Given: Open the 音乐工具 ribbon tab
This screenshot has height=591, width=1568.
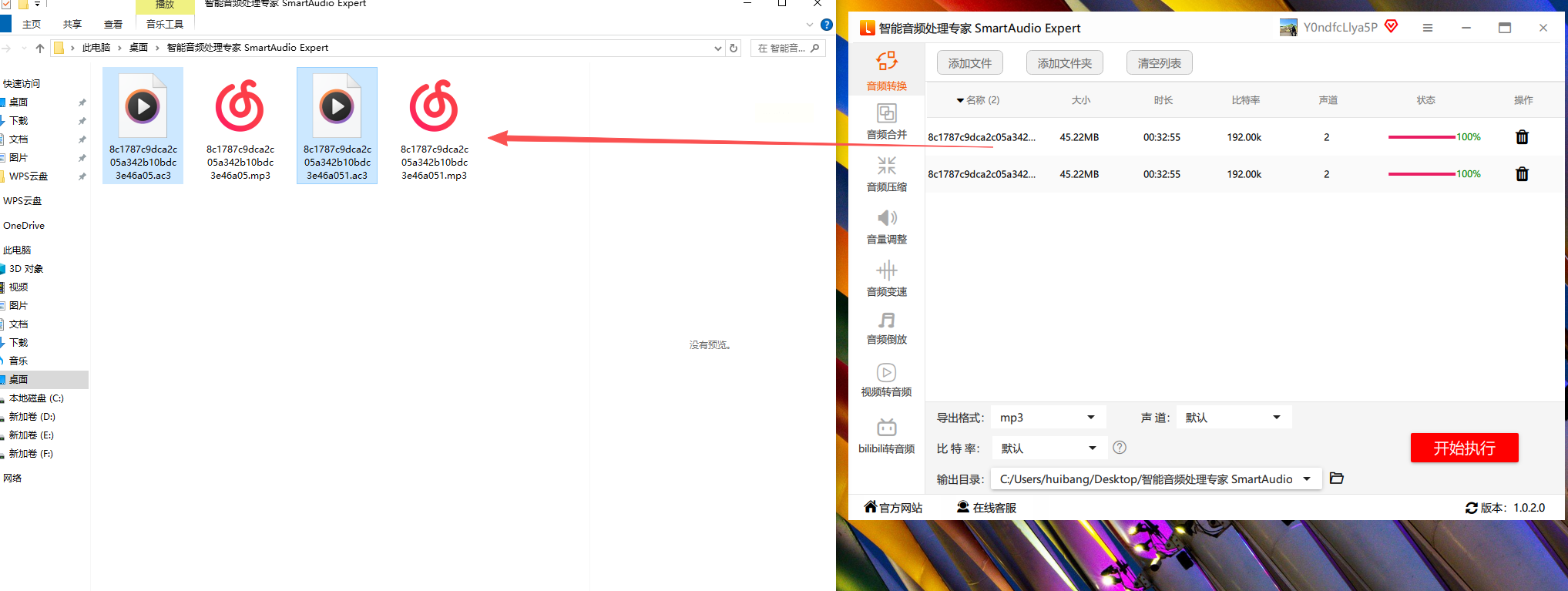Looking at the screenshot, I should 165,25.
